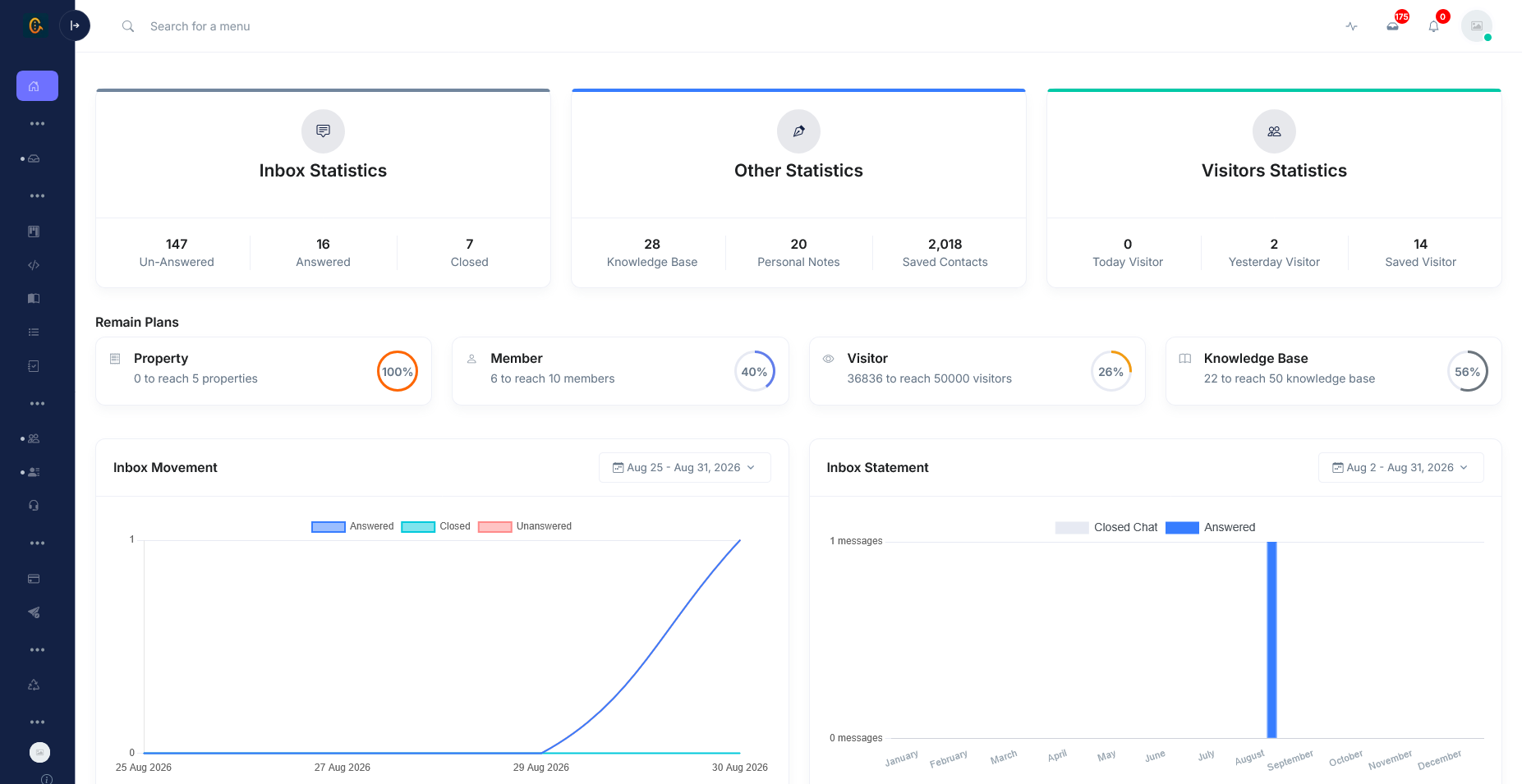The image size is (1522, 784).
Task: Open the Inbox Movement date range dropdown
Action: point(685,468)
